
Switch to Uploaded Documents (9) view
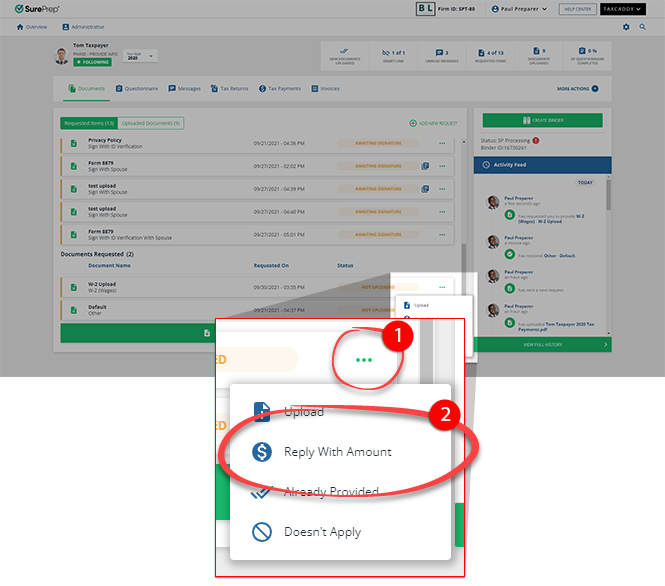(151, 123)
